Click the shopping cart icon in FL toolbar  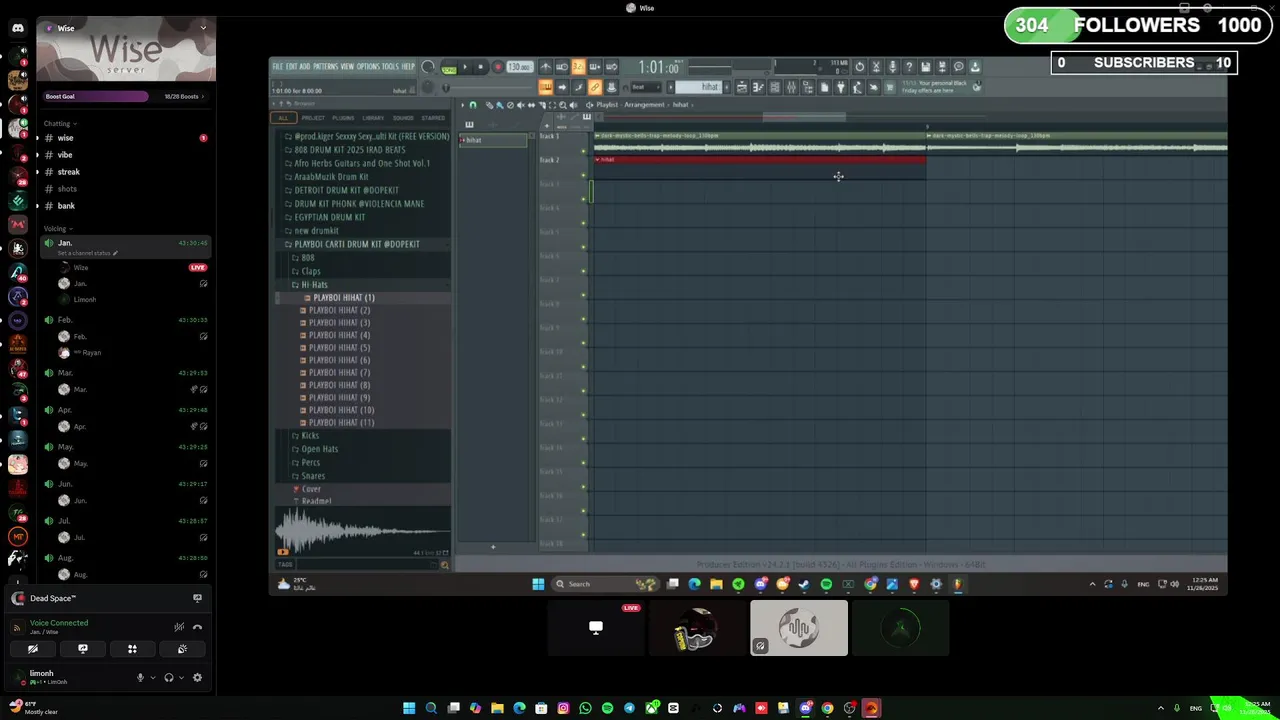889,87
